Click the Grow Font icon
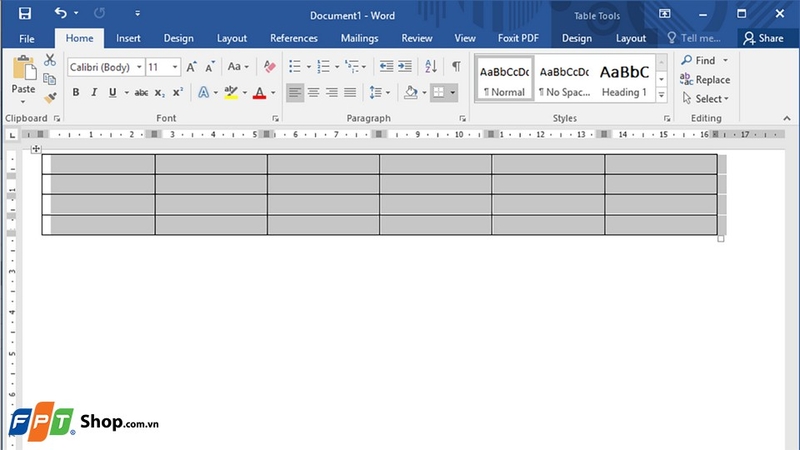Image resolution: width=800 pixels, height=450 pixels. coord(192,67)
